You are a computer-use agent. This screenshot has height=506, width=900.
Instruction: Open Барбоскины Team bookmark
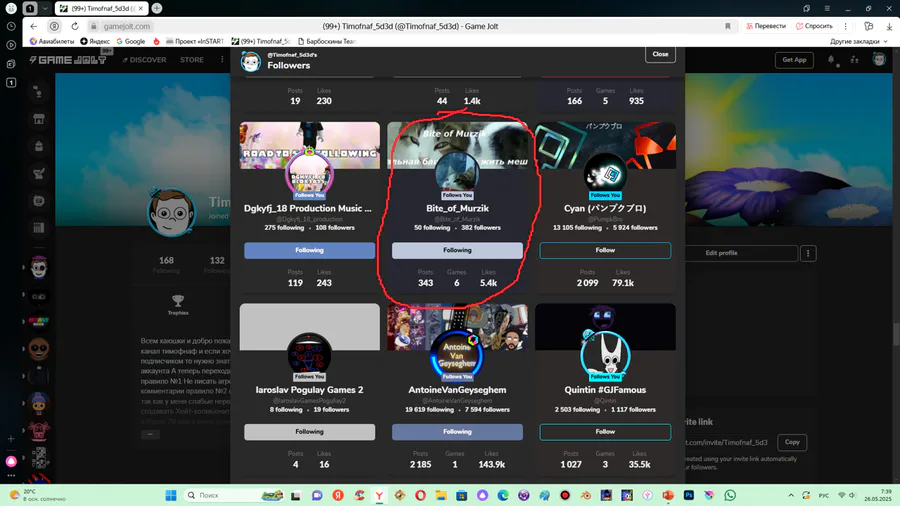click(326, 41)
